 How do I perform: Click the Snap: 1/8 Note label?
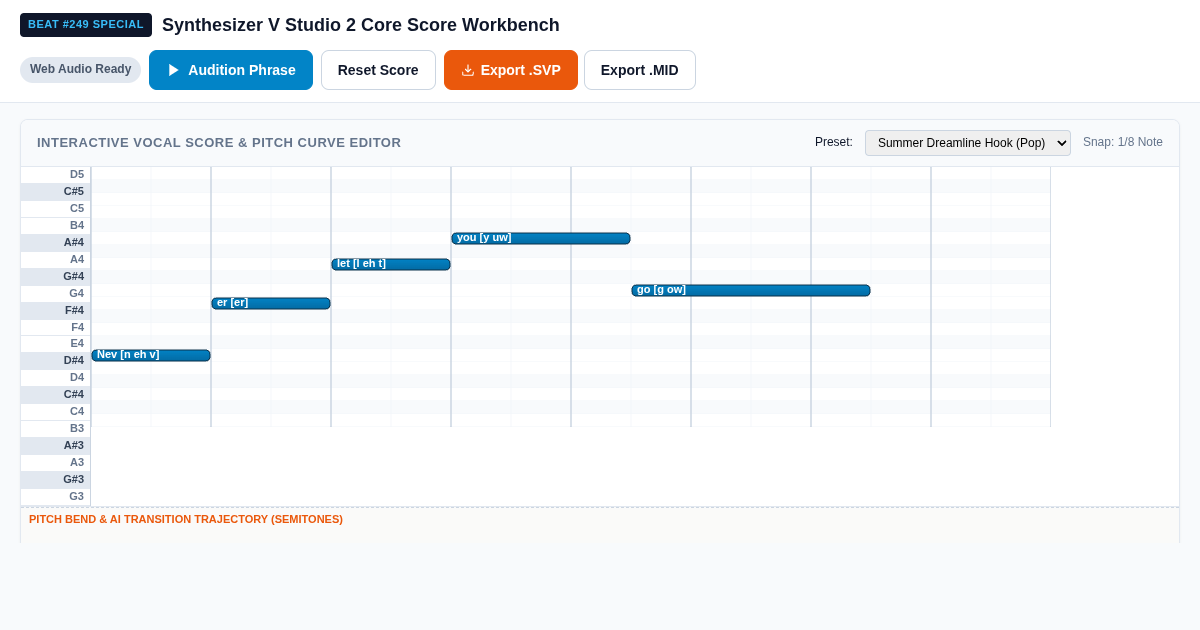pyautogui.click(x=1123, y=142)
